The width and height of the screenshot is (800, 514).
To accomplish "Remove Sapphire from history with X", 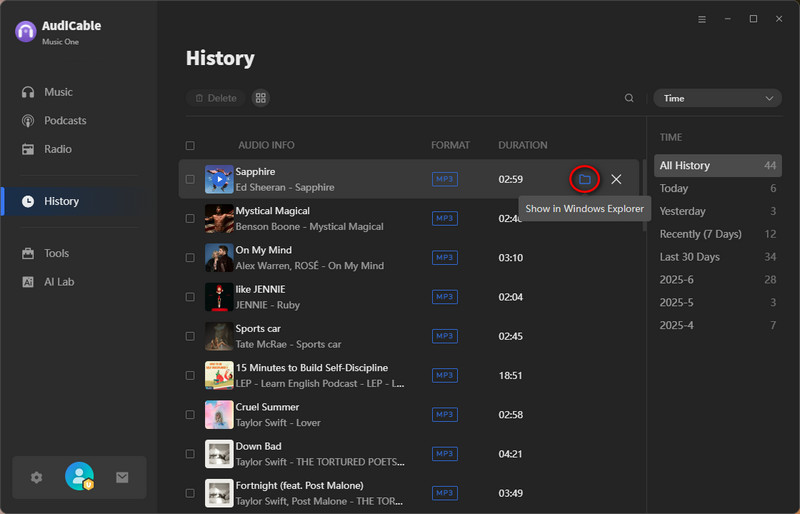I will click(x=616, y=179).
